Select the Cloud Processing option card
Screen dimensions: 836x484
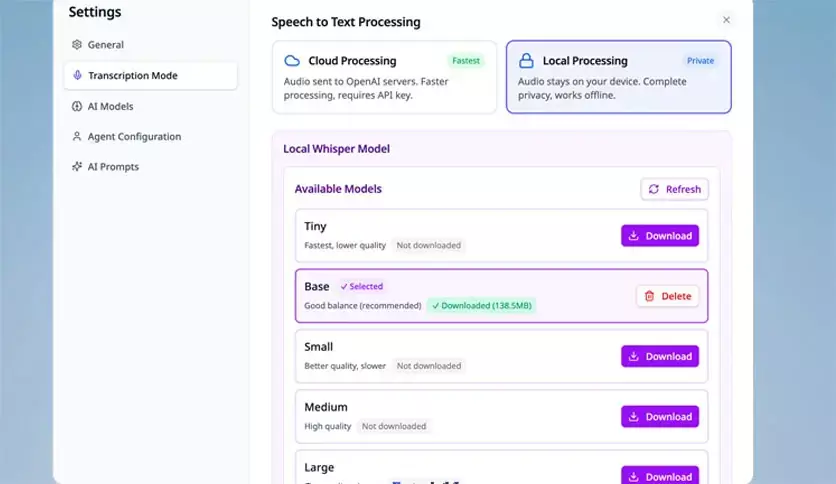pos(384,77)
